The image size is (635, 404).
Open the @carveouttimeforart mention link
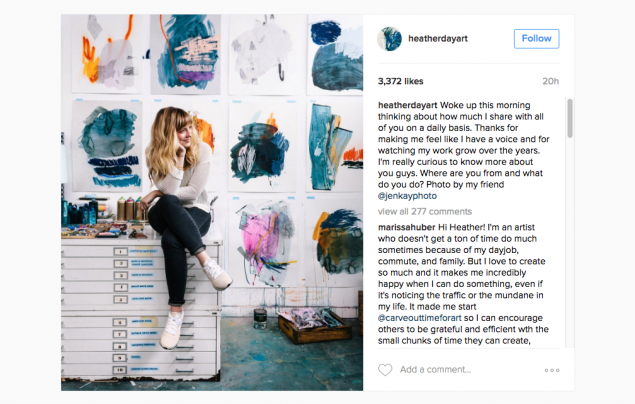[419, 318]
